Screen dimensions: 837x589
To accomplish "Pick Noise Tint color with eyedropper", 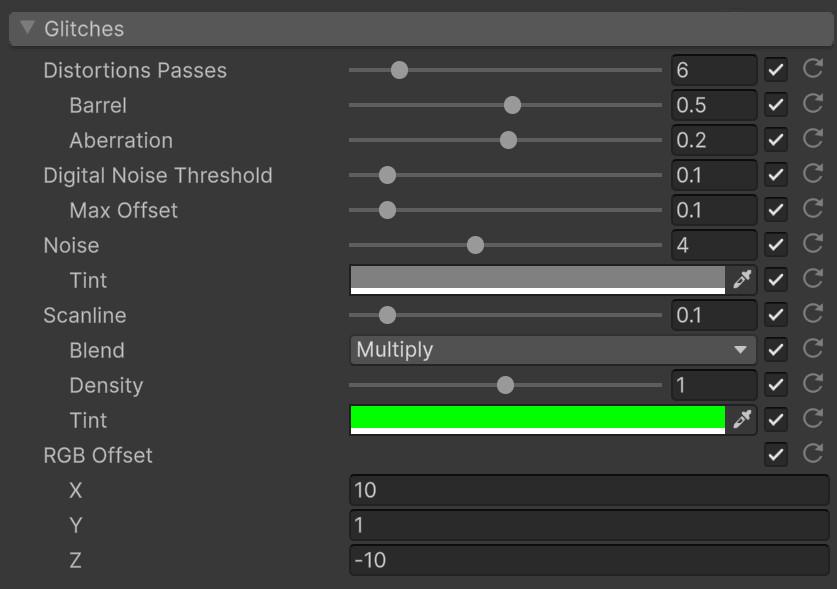I will pyautogui.click(x=742, y=280).
